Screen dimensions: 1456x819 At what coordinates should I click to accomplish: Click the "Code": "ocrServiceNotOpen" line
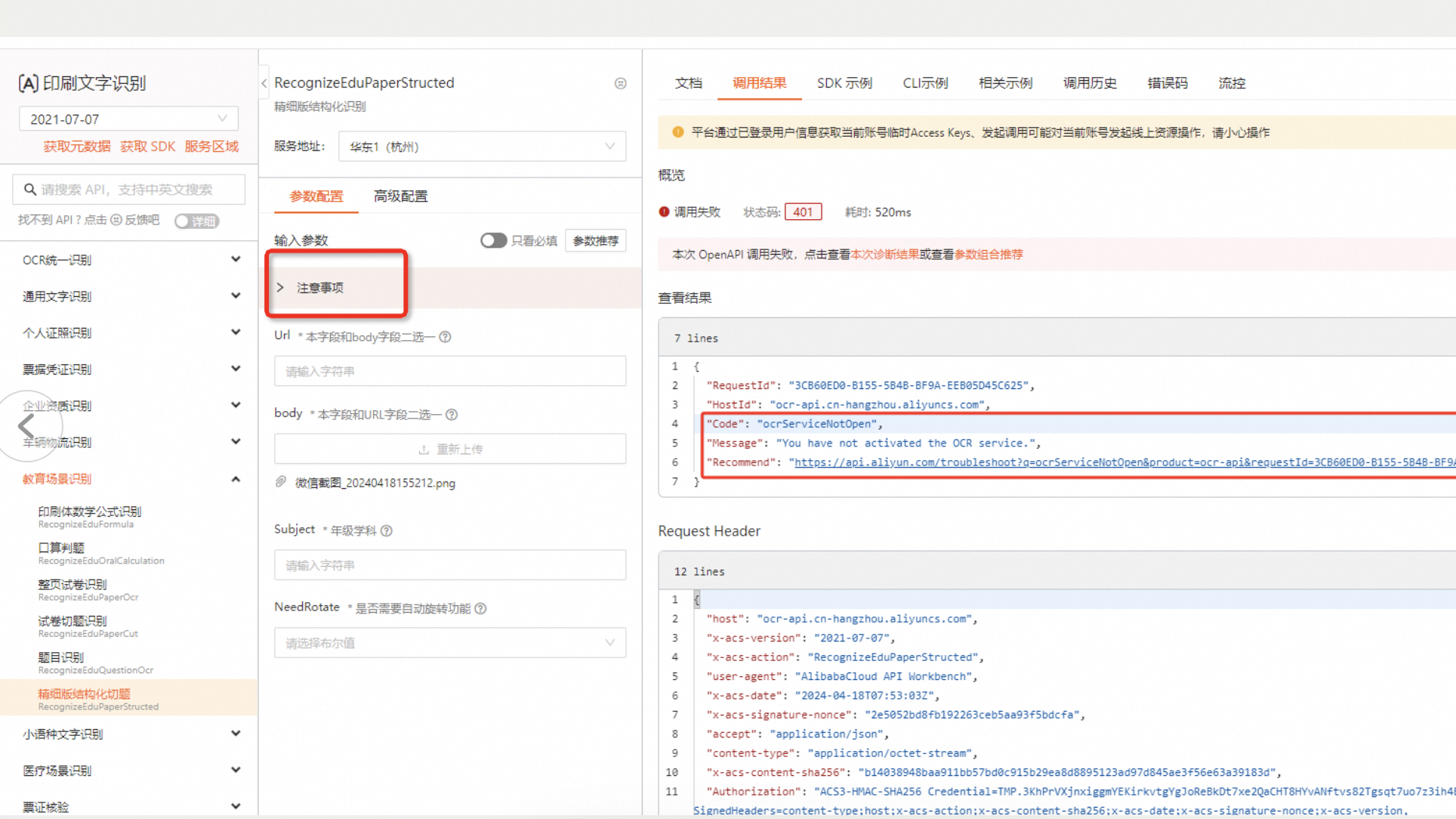[x=794, y=424]
